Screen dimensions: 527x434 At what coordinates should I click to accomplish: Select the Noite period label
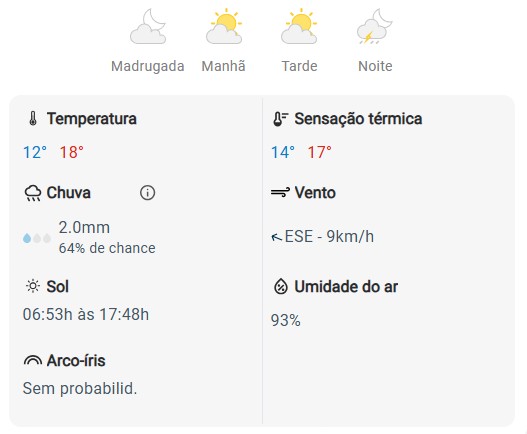(375, 66)
